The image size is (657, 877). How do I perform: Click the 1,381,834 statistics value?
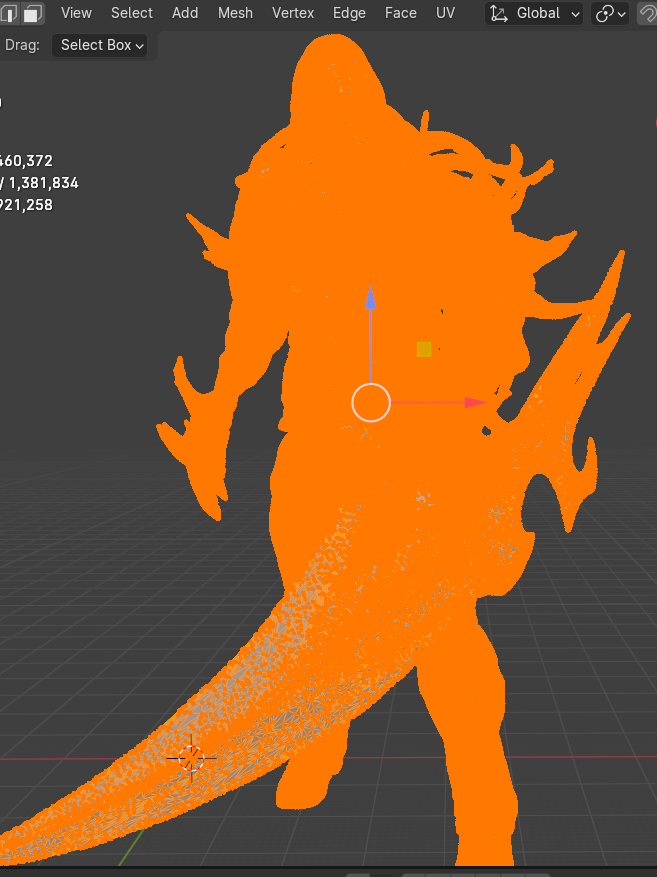point(44,183)
